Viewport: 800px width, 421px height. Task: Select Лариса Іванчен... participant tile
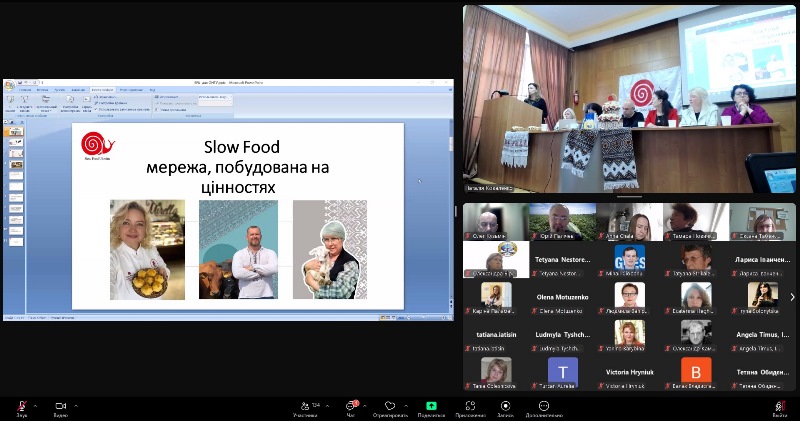(763, 260)
